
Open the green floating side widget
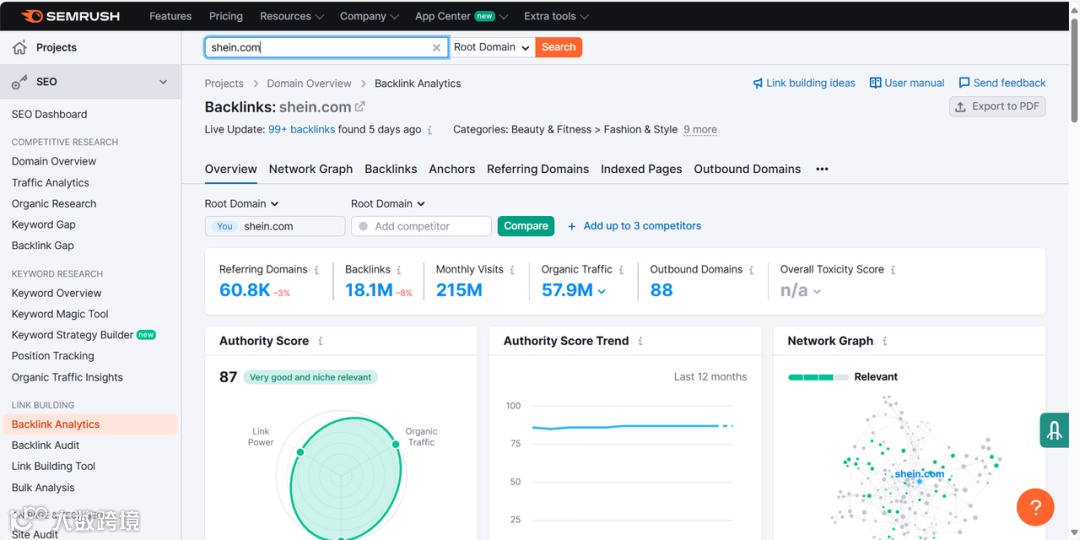[1054, 430]
